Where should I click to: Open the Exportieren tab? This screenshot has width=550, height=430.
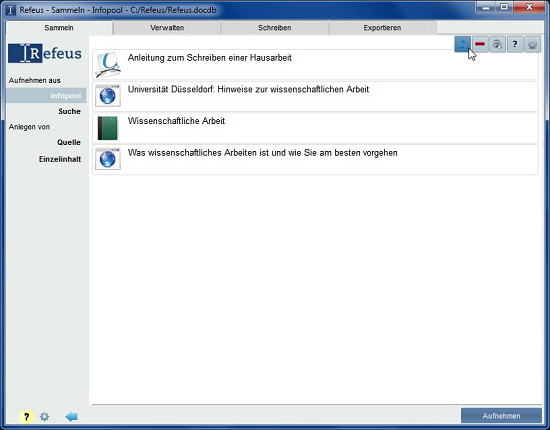coord(382,28)
